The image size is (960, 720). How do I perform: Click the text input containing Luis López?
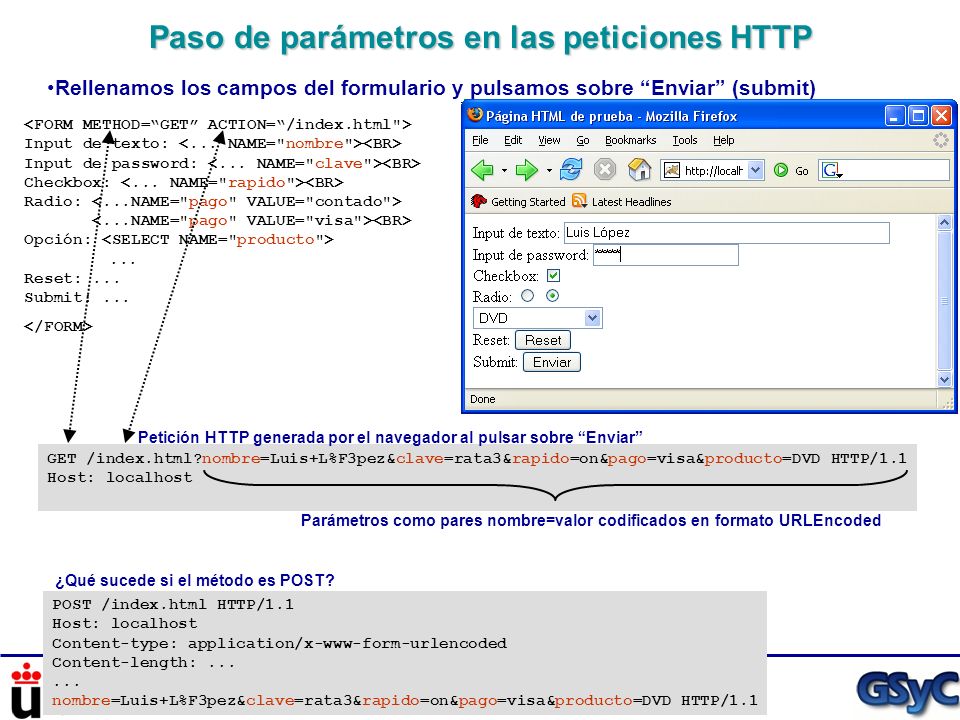[727, 233]
